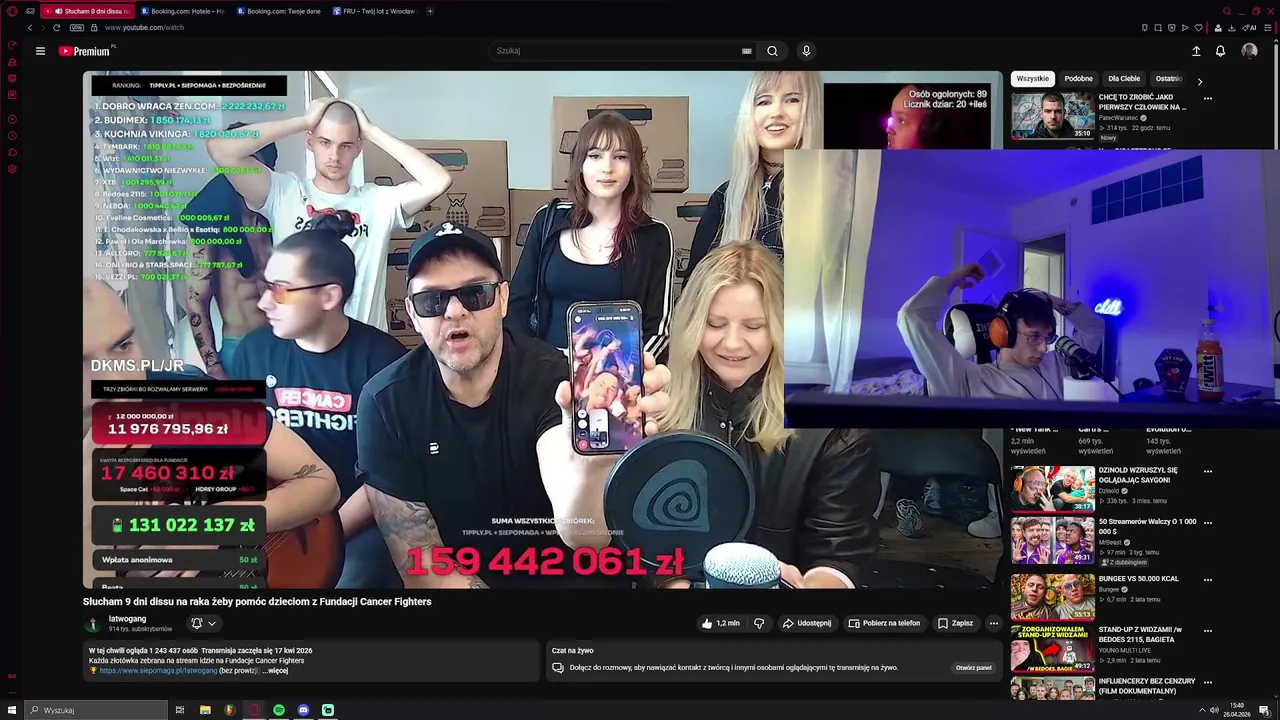1280x720 pixels.
Task: Open the on-screen keyboard icon in search box
Action: (x=746, y=51)
